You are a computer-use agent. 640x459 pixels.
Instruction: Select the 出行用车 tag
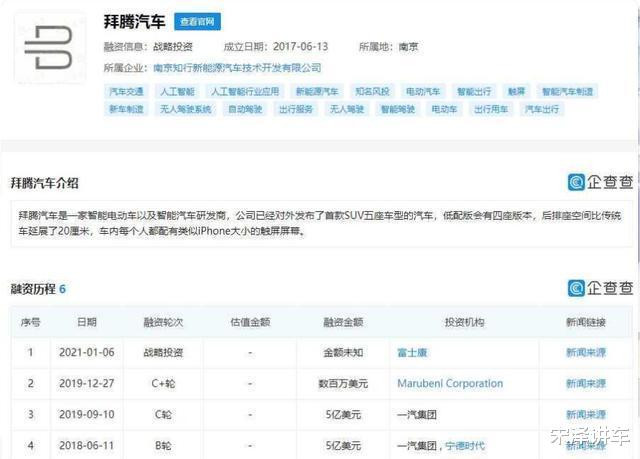click(491, 109)
